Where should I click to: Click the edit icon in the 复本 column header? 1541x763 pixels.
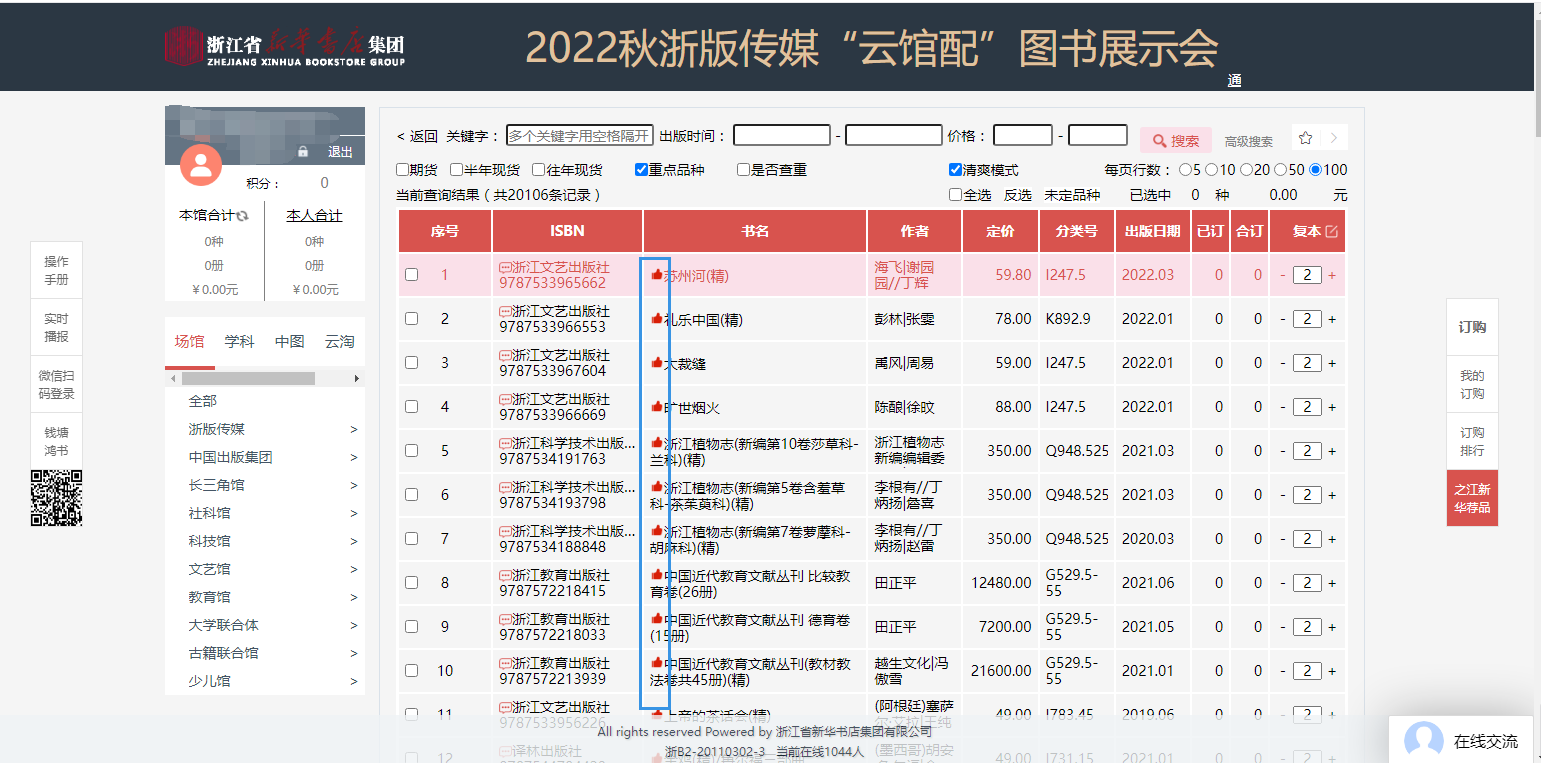click(x=1331, y=231)
